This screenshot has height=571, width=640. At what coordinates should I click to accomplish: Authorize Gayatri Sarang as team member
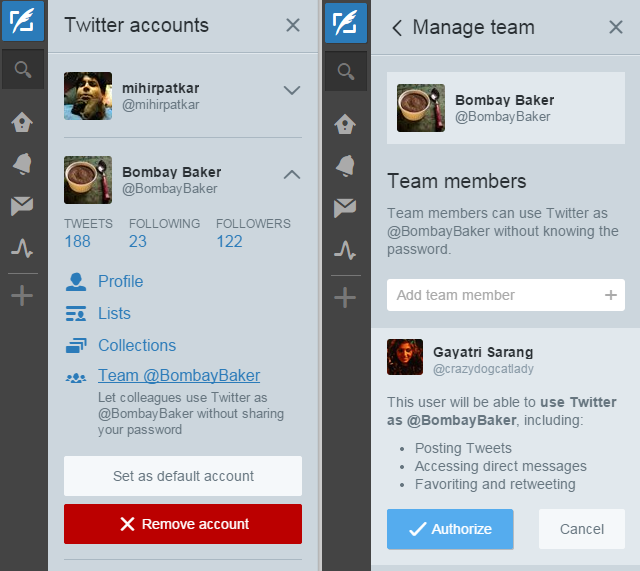click(x=450, y=529)
